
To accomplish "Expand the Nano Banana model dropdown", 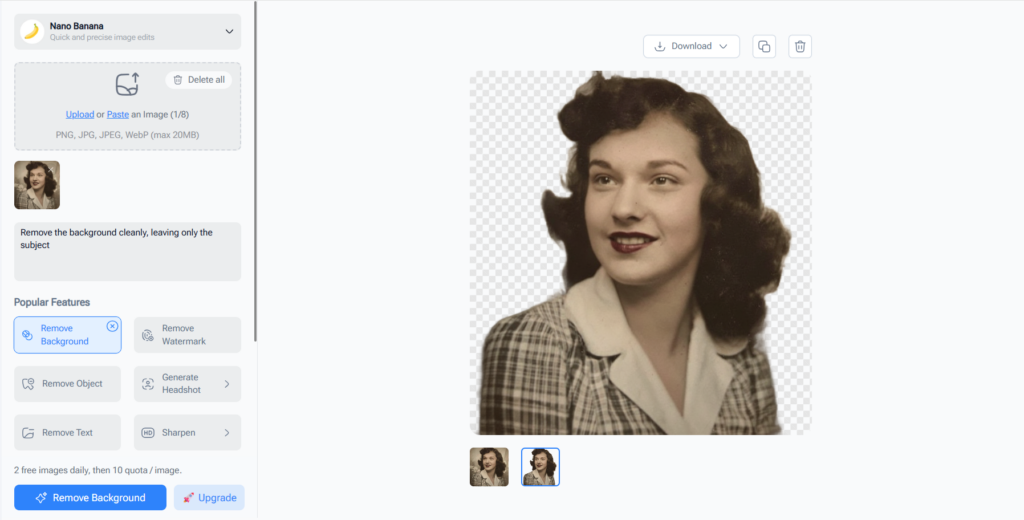I will tap(228, 31).
